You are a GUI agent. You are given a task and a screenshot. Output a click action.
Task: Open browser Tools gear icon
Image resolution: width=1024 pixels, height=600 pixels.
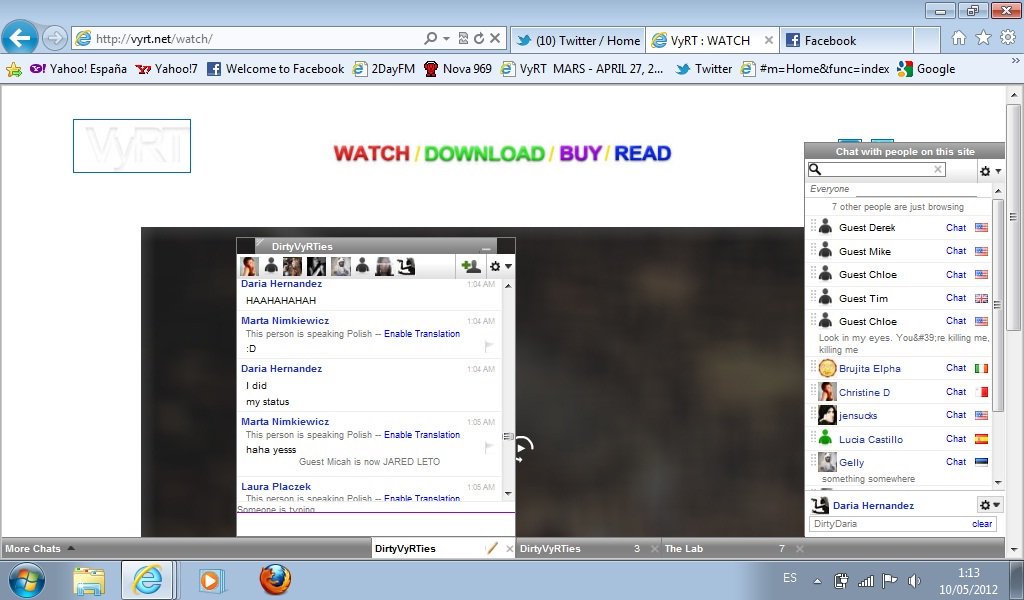coord(1008,38)
